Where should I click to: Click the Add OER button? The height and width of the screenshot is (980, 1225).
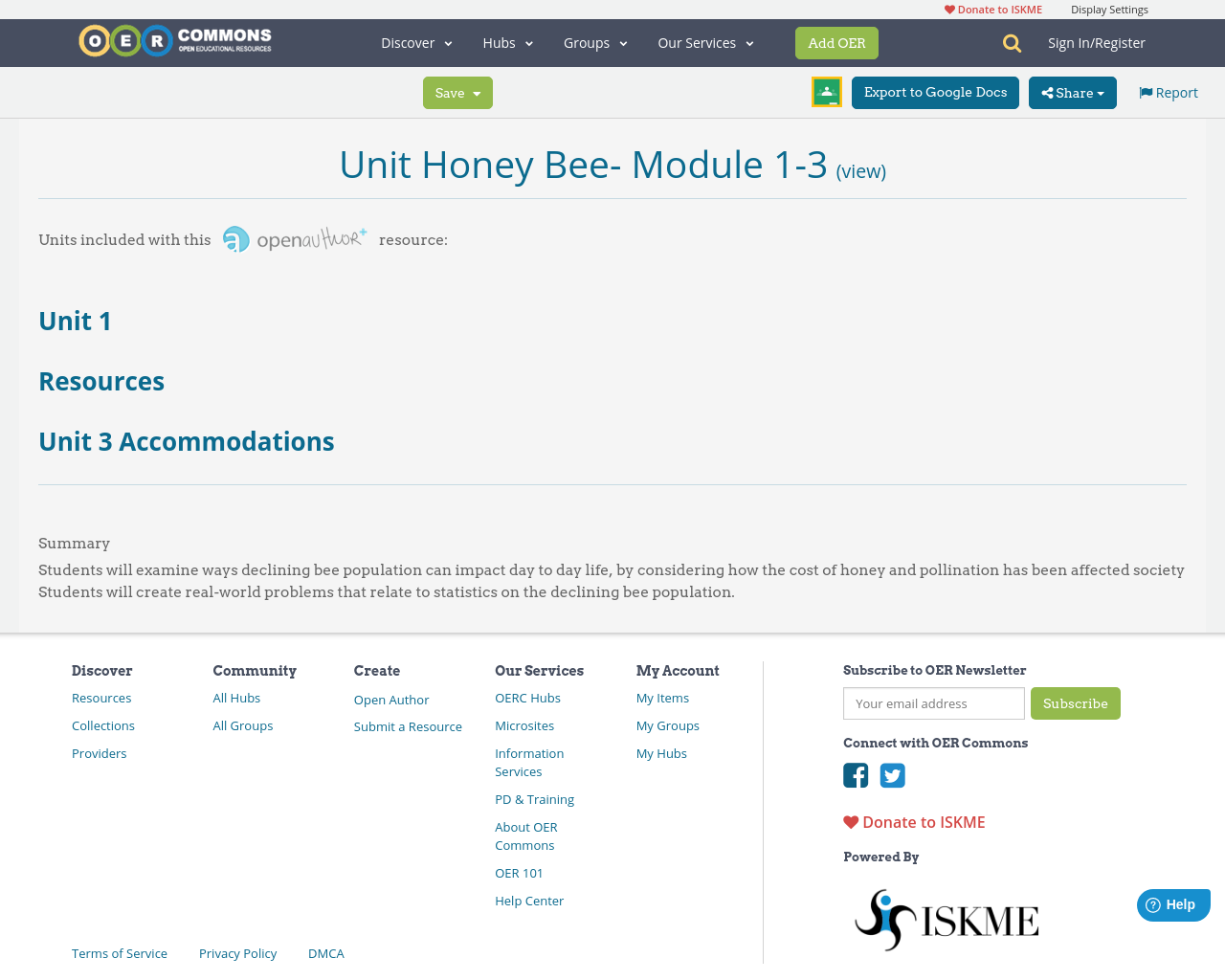coord(836,42)
